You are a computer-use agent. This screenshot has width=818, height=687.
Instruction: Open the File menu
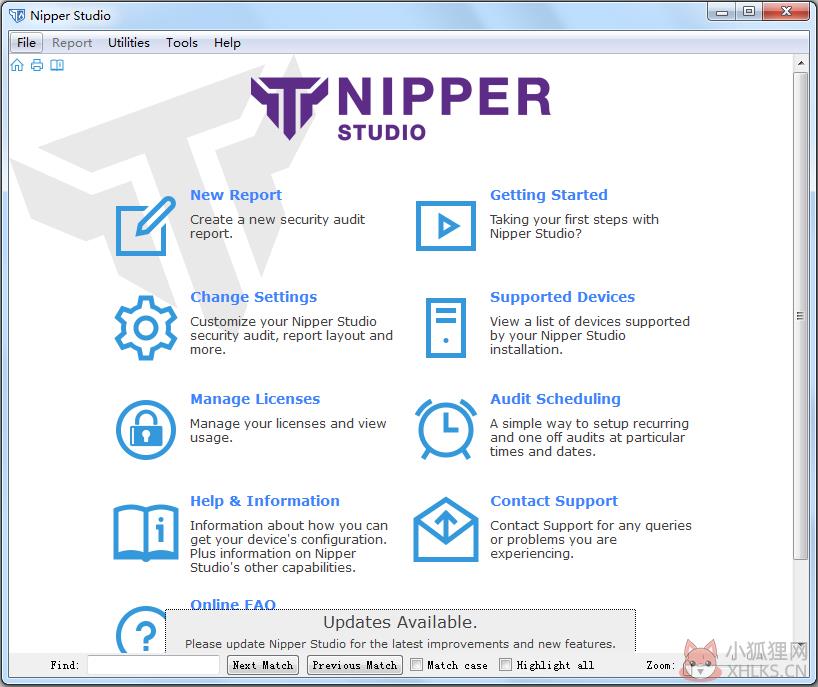(x=26, y=43)
